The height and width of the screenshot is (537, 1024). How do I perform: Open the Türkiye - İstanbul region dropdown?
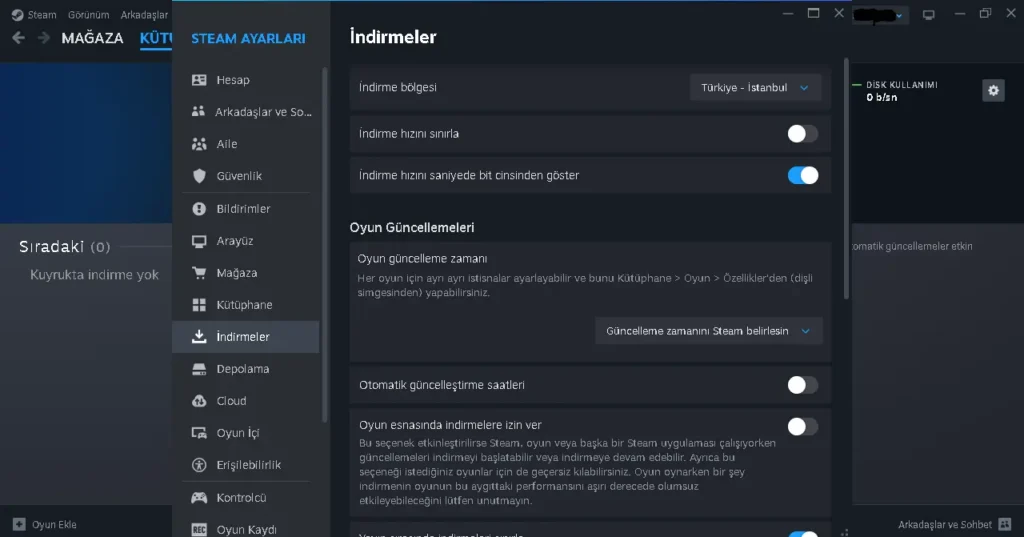pyautogui.click(x=755, y=88)
